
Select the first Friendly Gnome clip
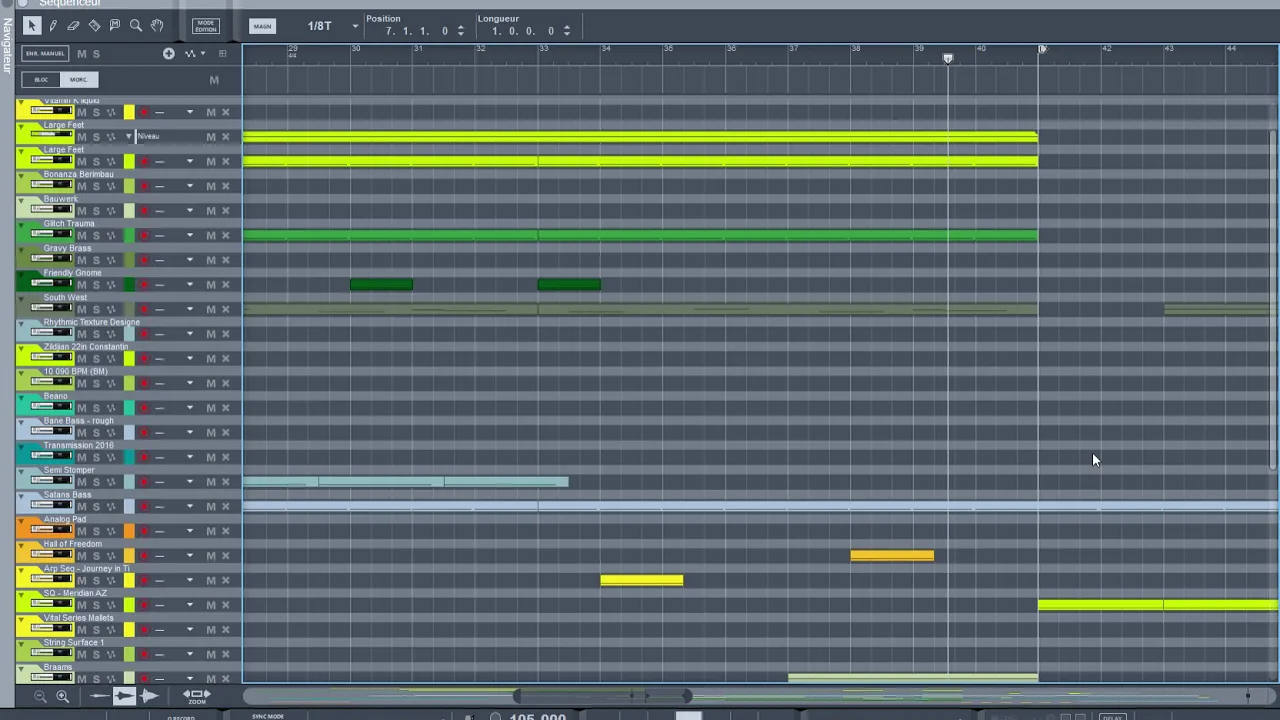[x=381, y=285]
